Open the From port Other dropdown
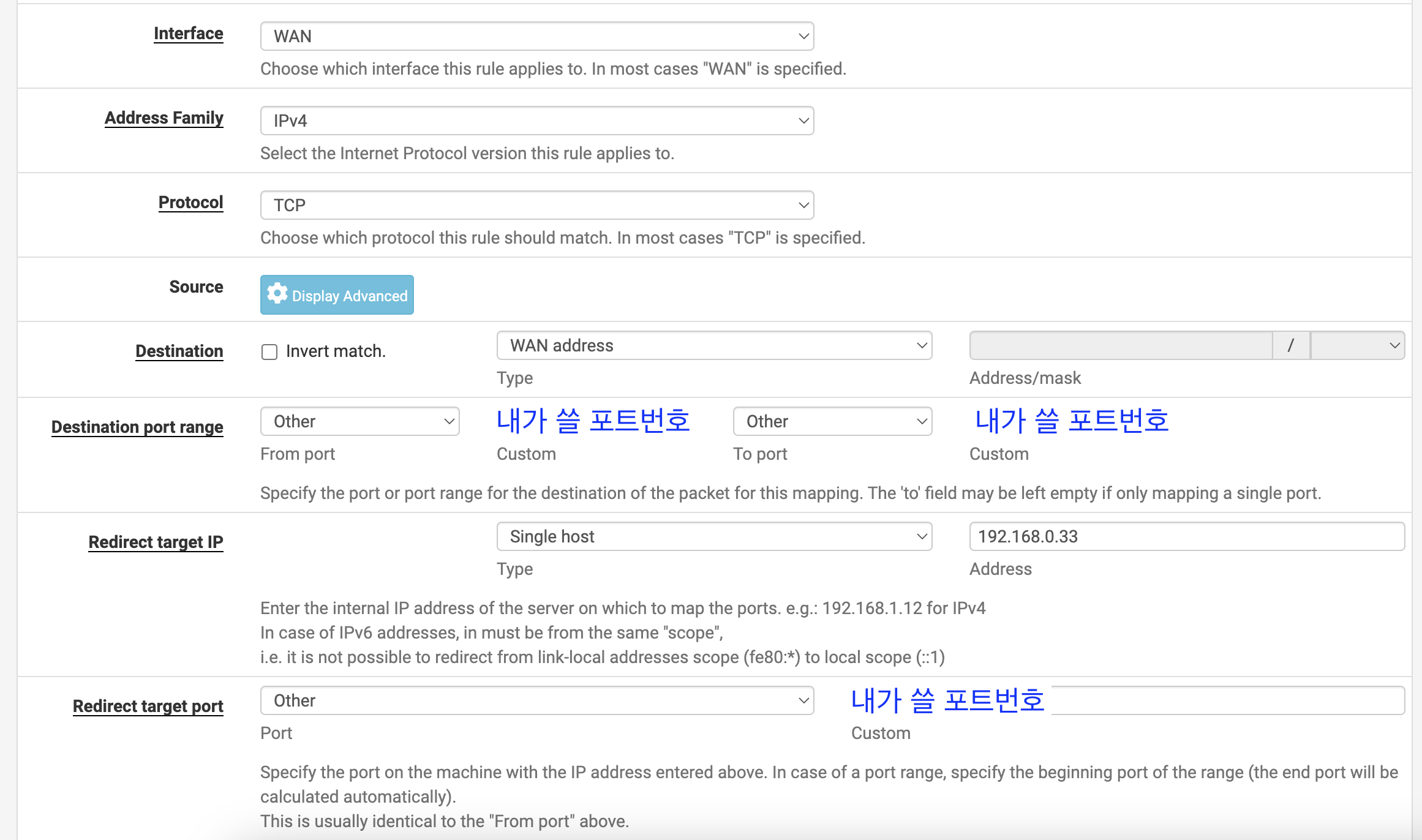1422x840 pixels. [x=359, y=422]
